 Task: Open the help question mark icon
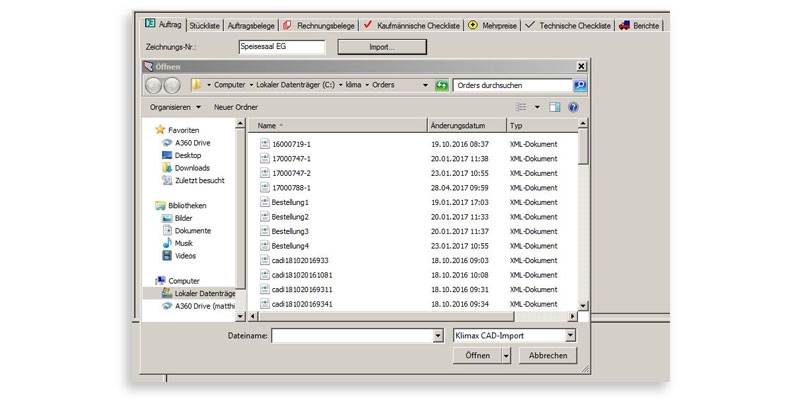click(573, 107)
